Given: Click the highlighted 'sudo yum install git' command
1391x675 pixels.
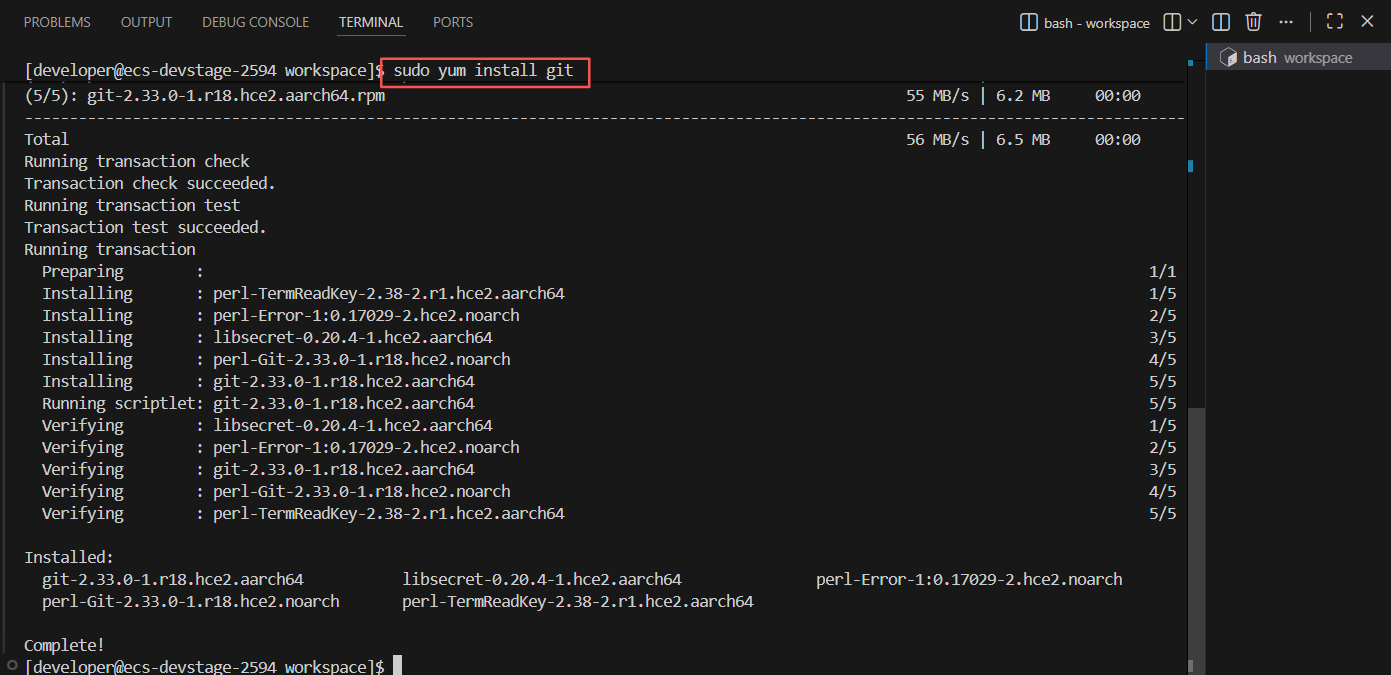Looking at the screenshot, I should pos(484,71).
